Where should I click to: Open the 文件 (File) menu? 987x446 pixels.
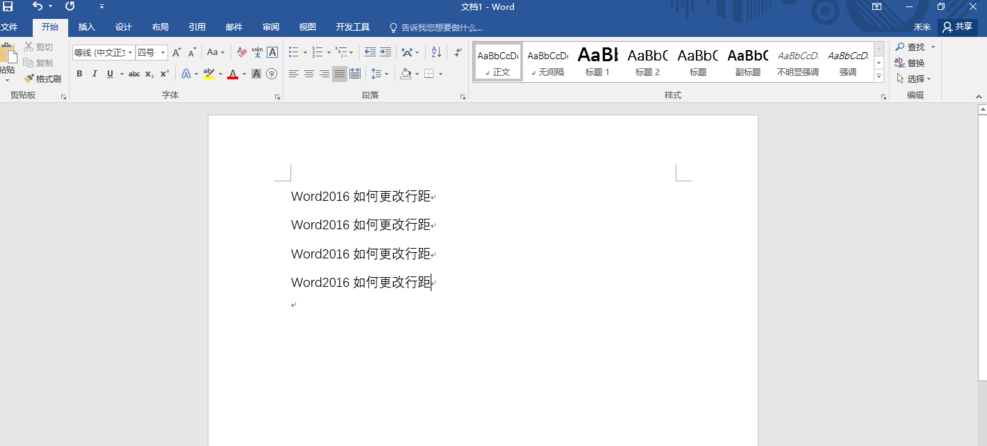[8, 27]
